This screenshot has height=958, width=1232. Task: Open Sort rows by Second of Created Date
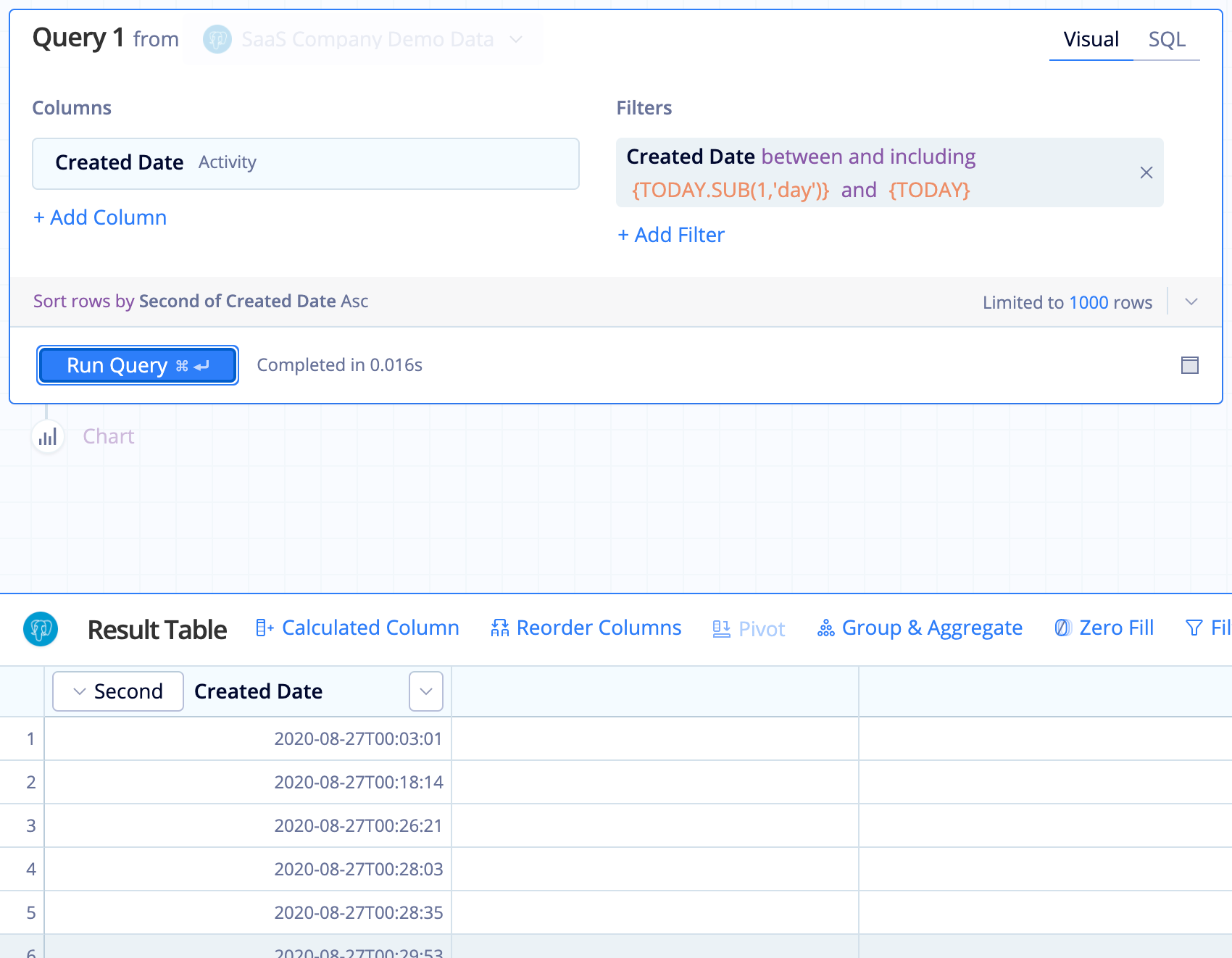click(x=201, y=301)
